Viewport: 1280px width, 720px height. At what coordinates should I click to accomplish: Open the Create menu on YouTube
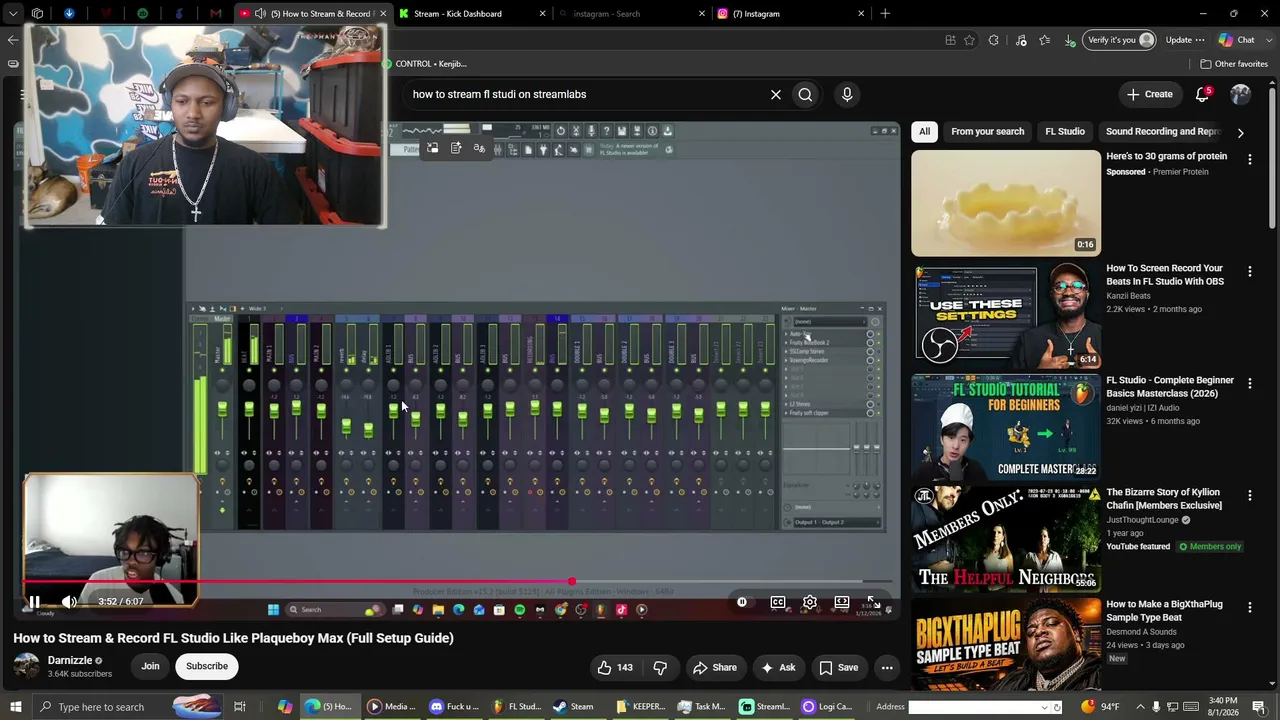coord(1150,94)
